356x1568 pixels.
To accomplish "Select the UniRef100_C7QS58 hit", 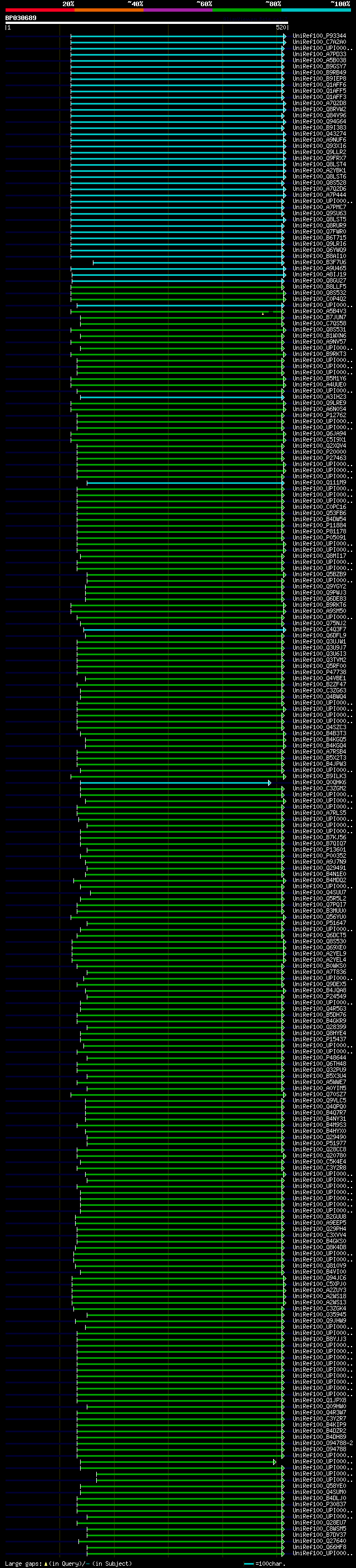I will coord(319,324).
